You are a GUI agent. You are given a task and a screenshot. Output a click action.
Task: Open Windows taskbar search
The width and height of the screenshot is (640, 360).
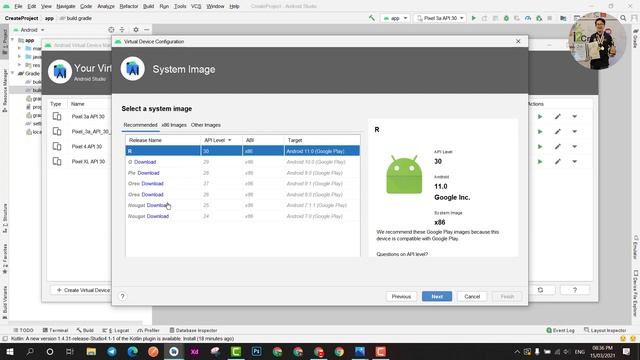point(30,351)
